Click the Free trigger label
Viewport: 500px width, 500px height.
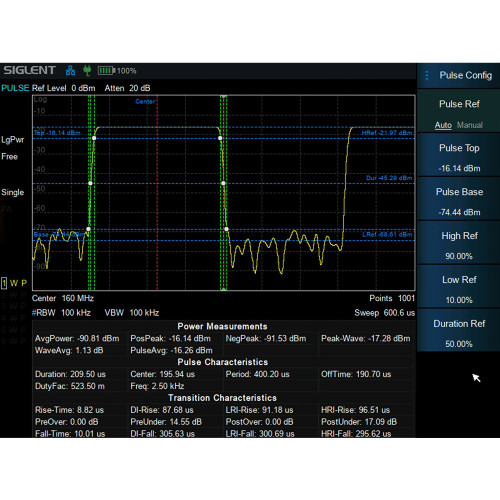point(9,157)
